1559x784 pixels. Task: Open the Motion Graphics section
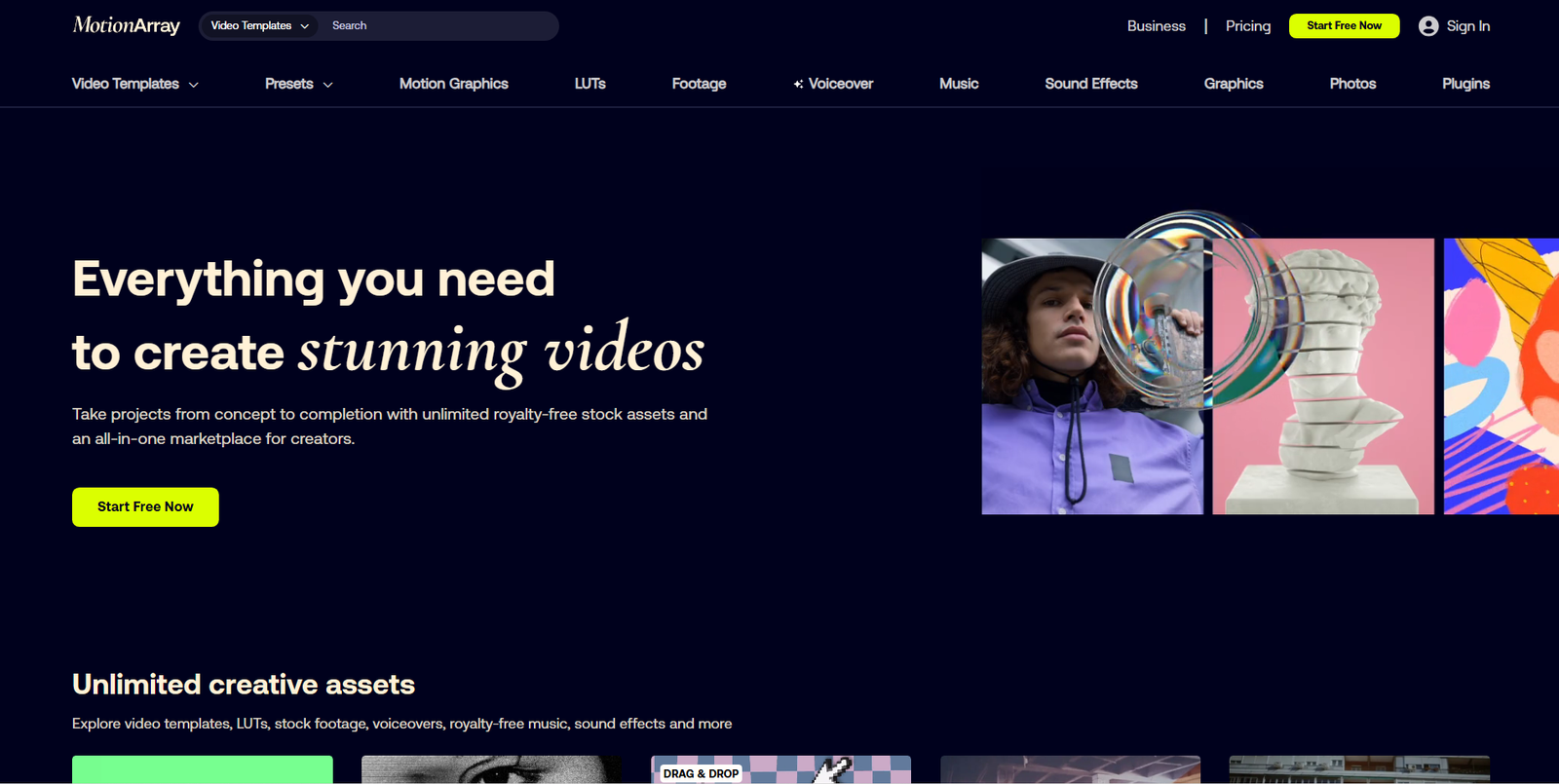tap(453, 84)
